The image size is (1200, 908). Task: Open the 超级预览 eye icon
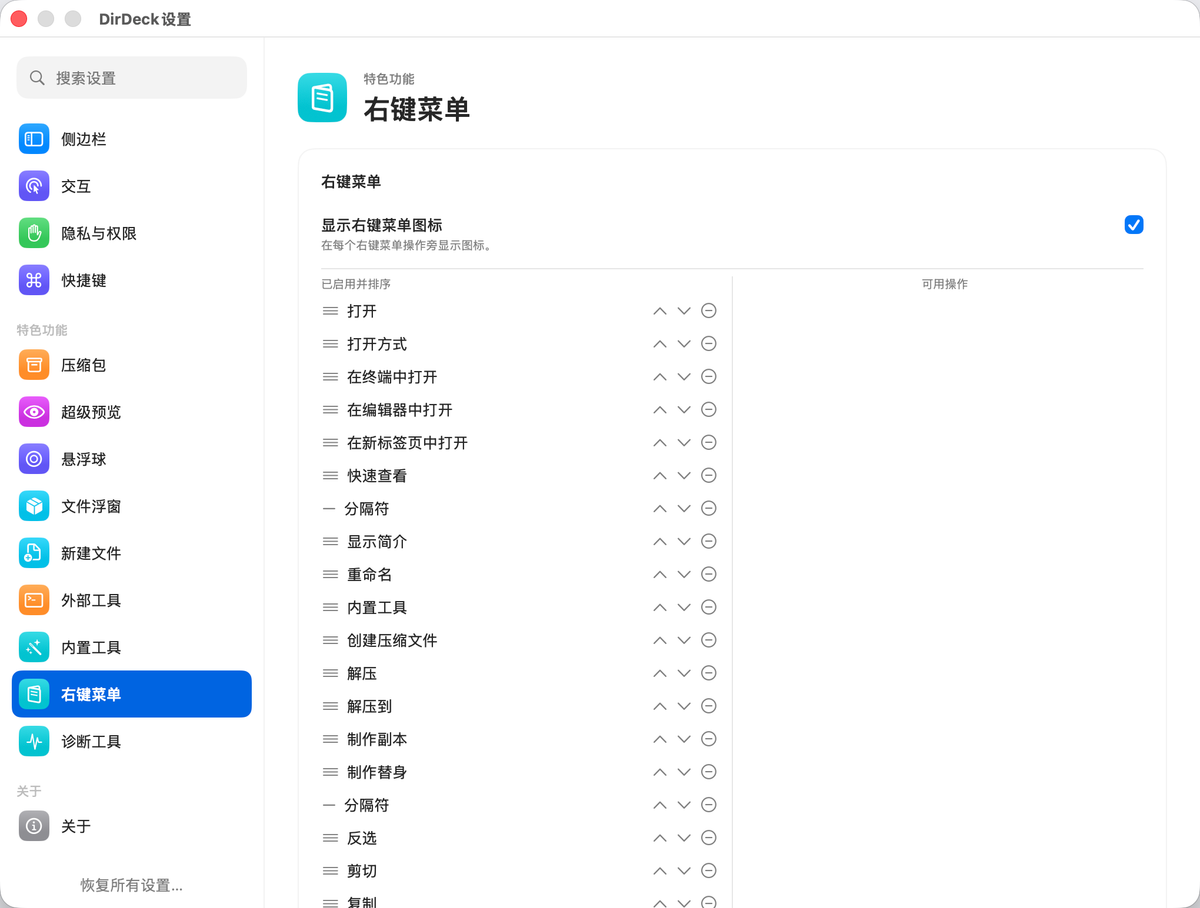pos(34,412)
